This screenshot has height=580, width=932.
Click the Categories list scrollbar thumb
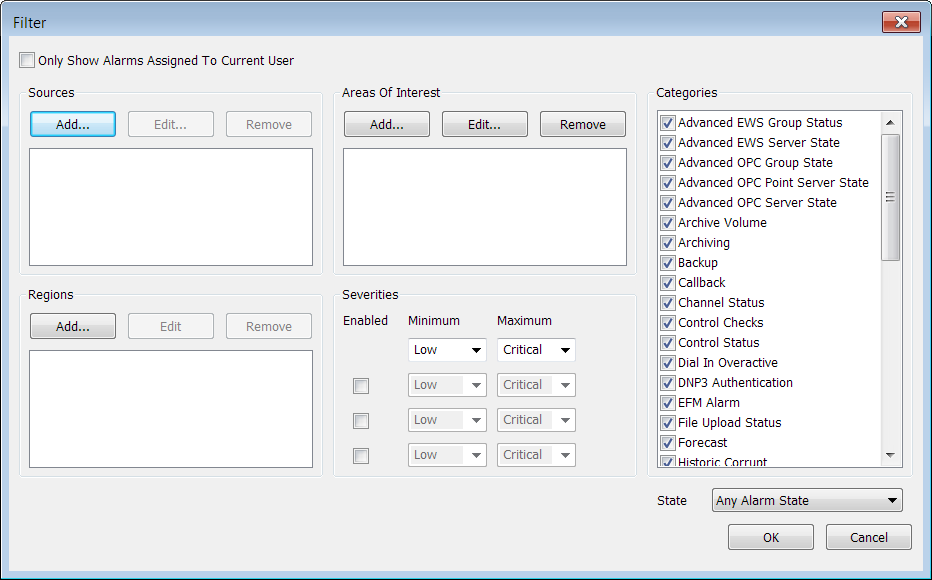pos(890,197)
